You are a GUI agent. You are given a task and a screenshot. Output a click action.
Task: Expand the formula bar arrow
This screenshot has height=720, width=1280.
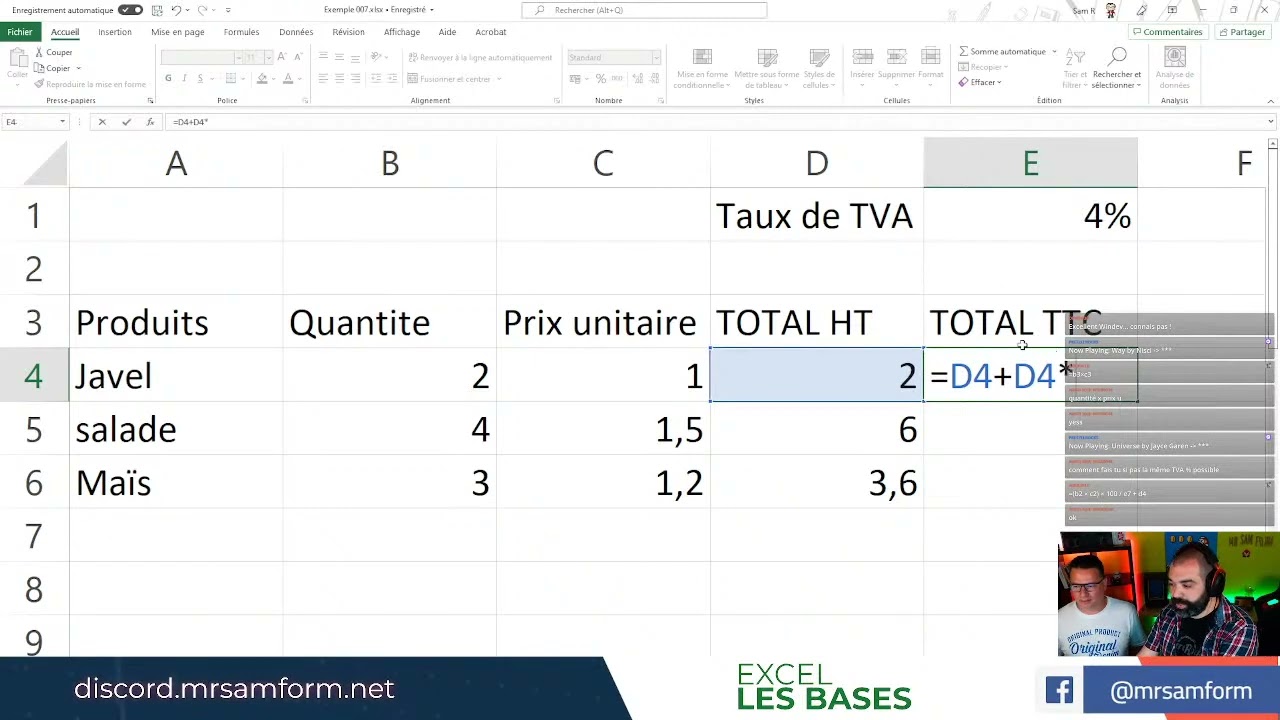coord(1271,122)
